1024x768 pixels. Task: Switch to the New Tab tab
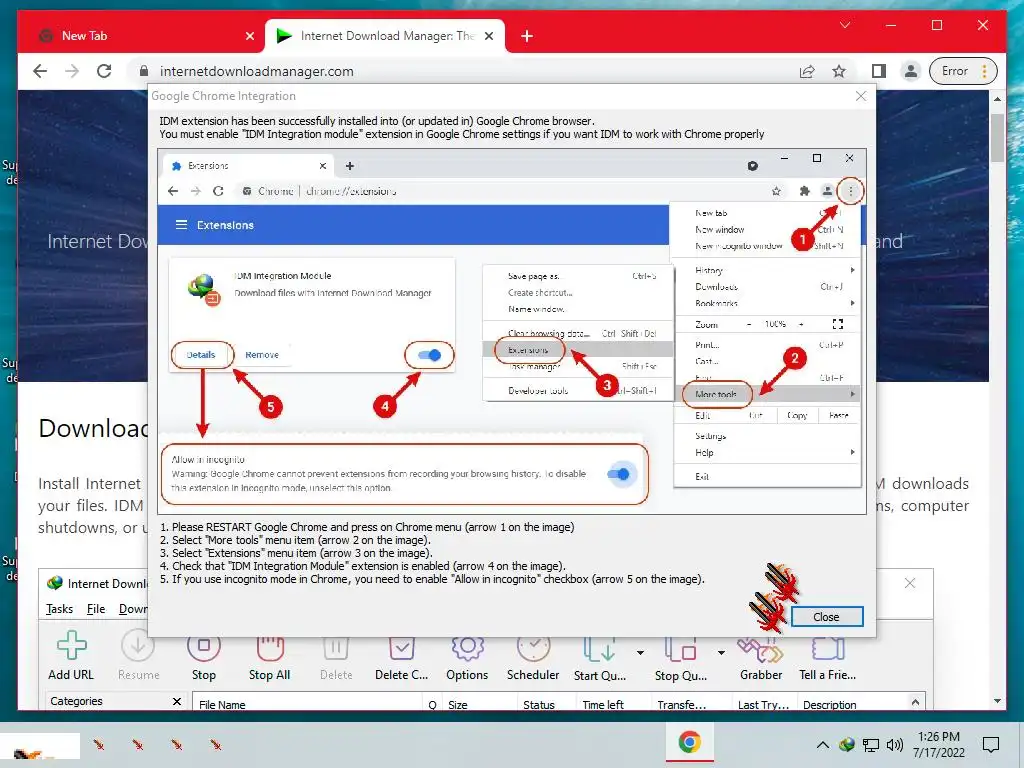pos(140,36)
